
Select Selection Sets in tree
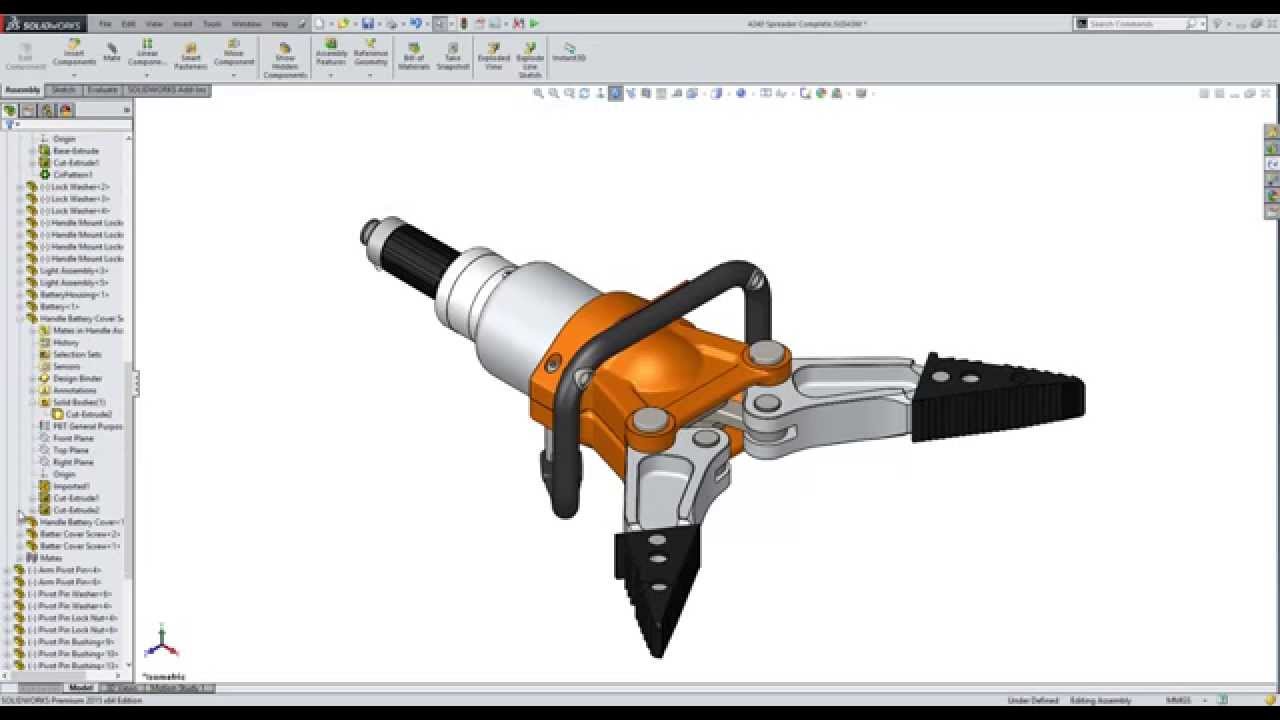pos(77,355)
